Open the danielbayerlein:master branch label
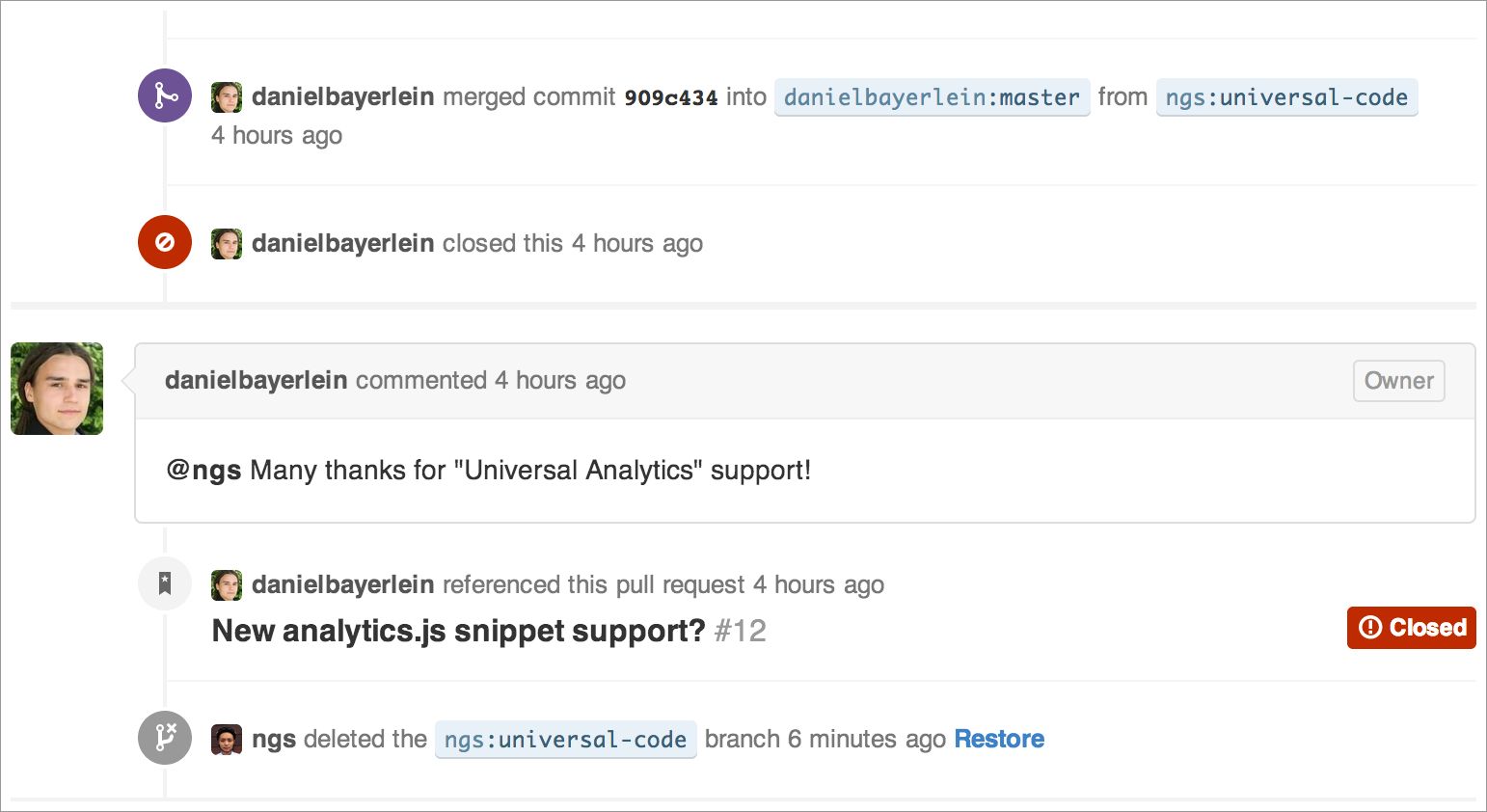The height and width of the screenshot is (812, 1487). [x=932, y=97]
